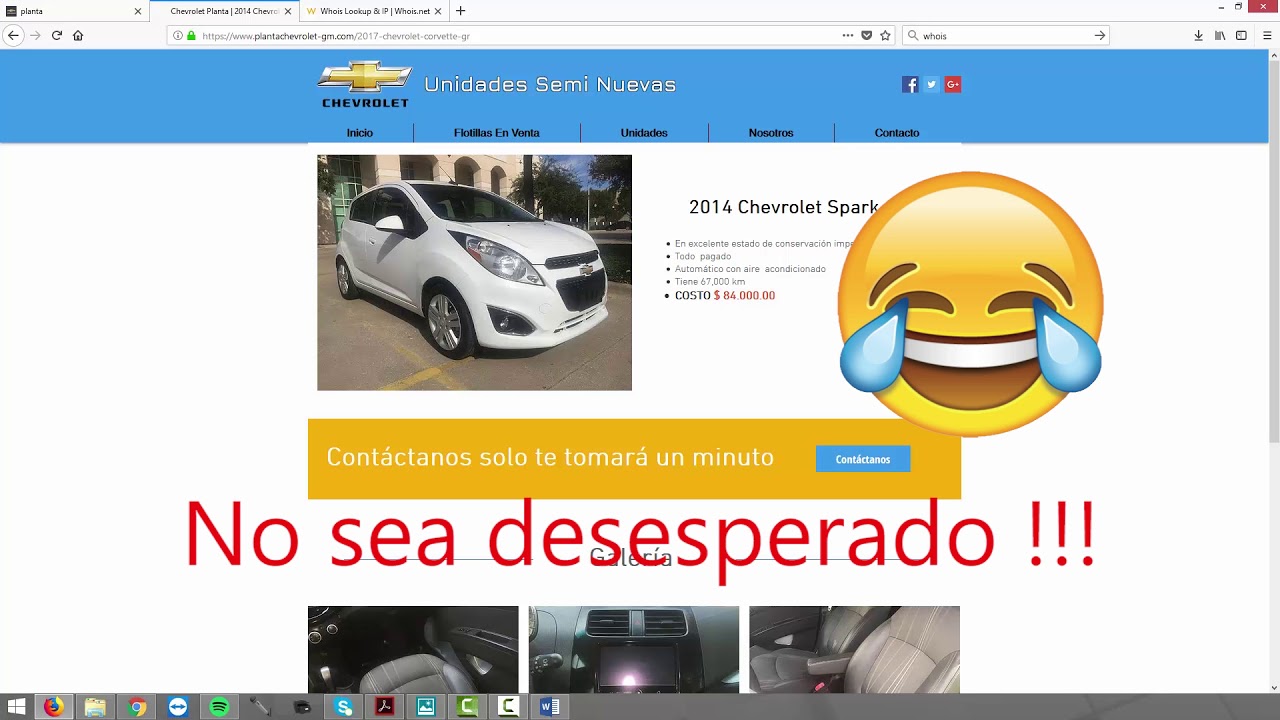Screen dimensions: 1280x720
Task: Bookmark this page with the star icon
Action: click(x=885, y=35)
